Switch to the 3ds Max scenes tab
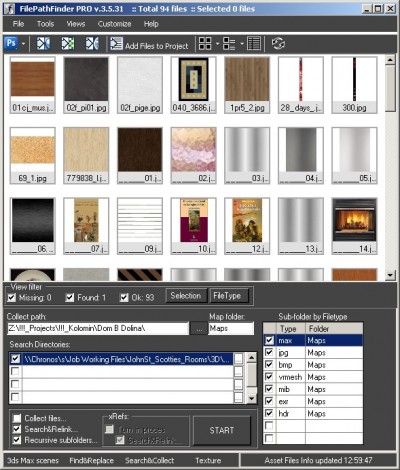400x470 pixels. [x=33, y=461]
